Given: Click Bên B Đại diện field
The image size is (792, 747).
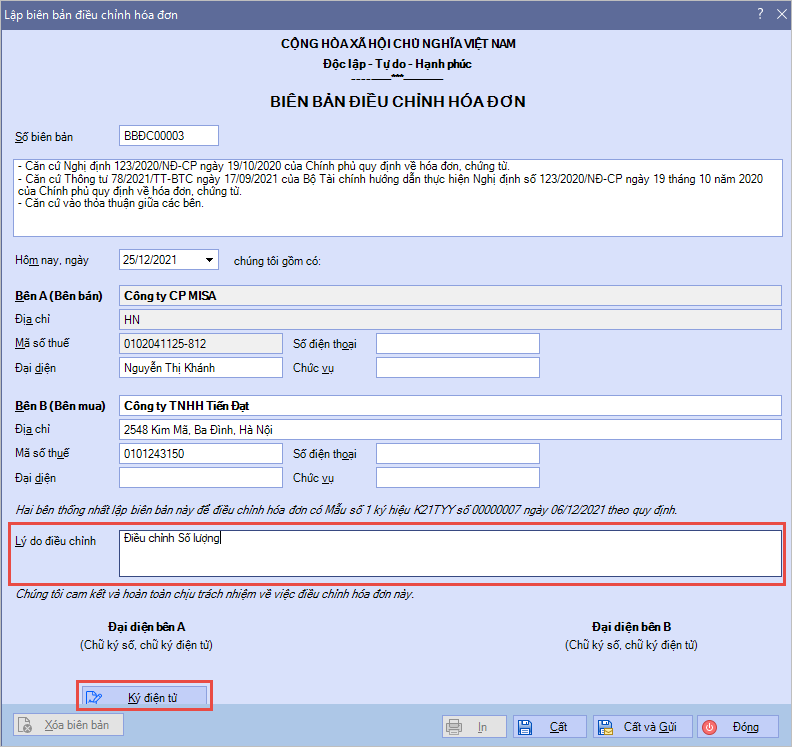Looking at the screenshot, I should coord(200,478).
